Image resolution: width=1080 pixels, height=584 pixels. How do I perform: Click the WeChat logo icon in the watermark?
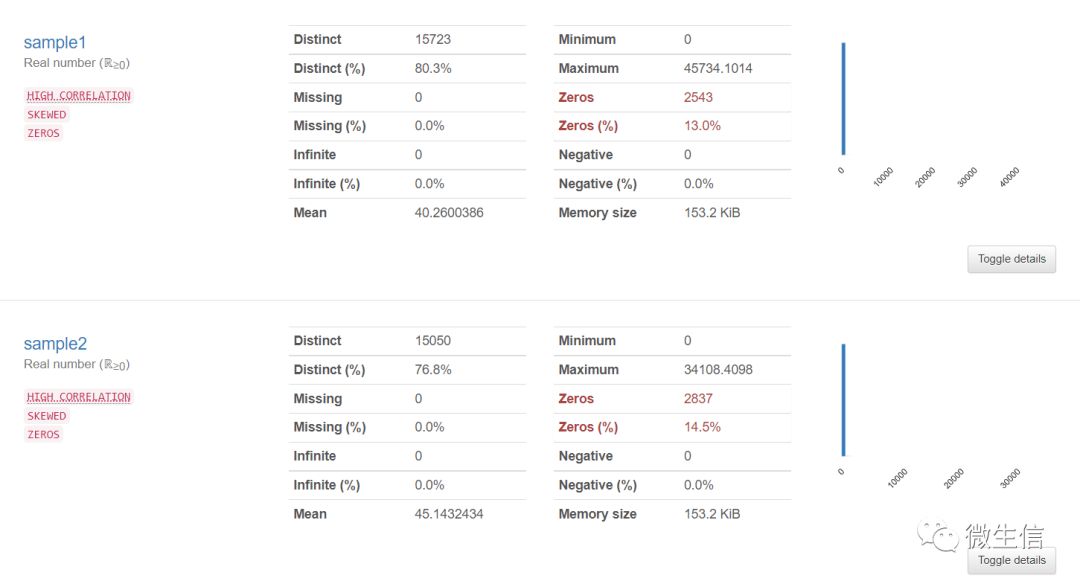pos(939,537)
